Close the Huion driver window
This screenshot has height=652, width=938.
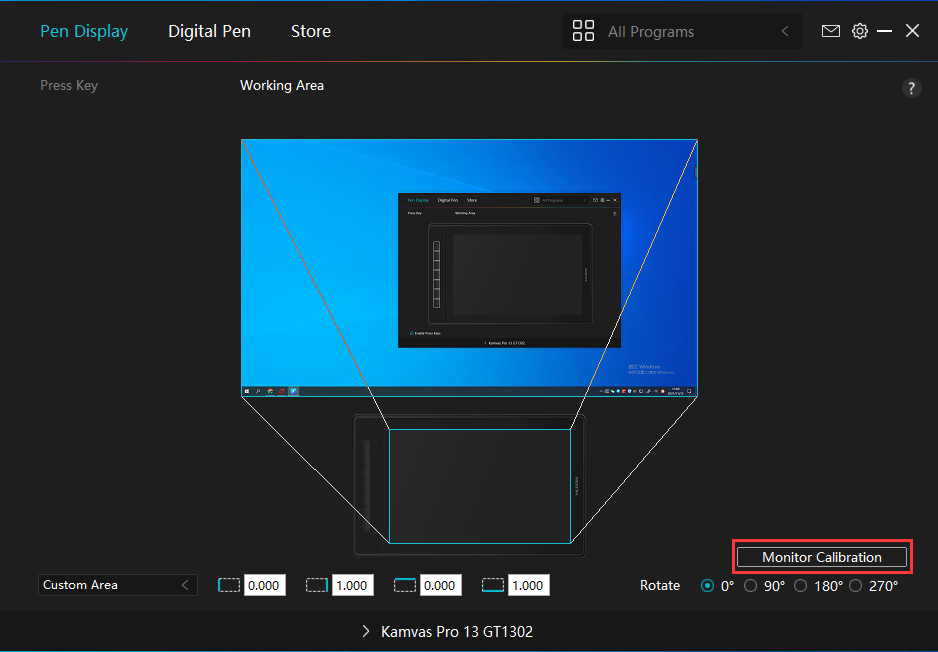[x=912, y=31]
